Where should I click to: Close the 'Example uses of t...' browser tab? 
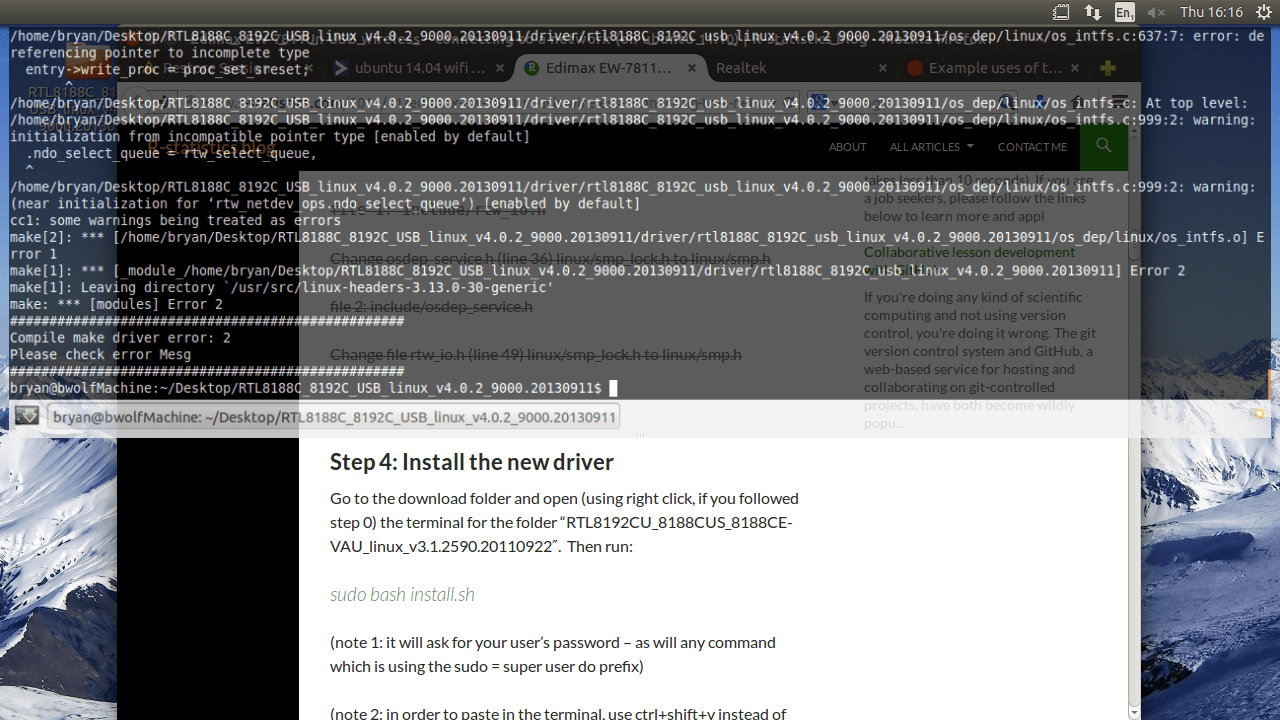[1075, 68]
